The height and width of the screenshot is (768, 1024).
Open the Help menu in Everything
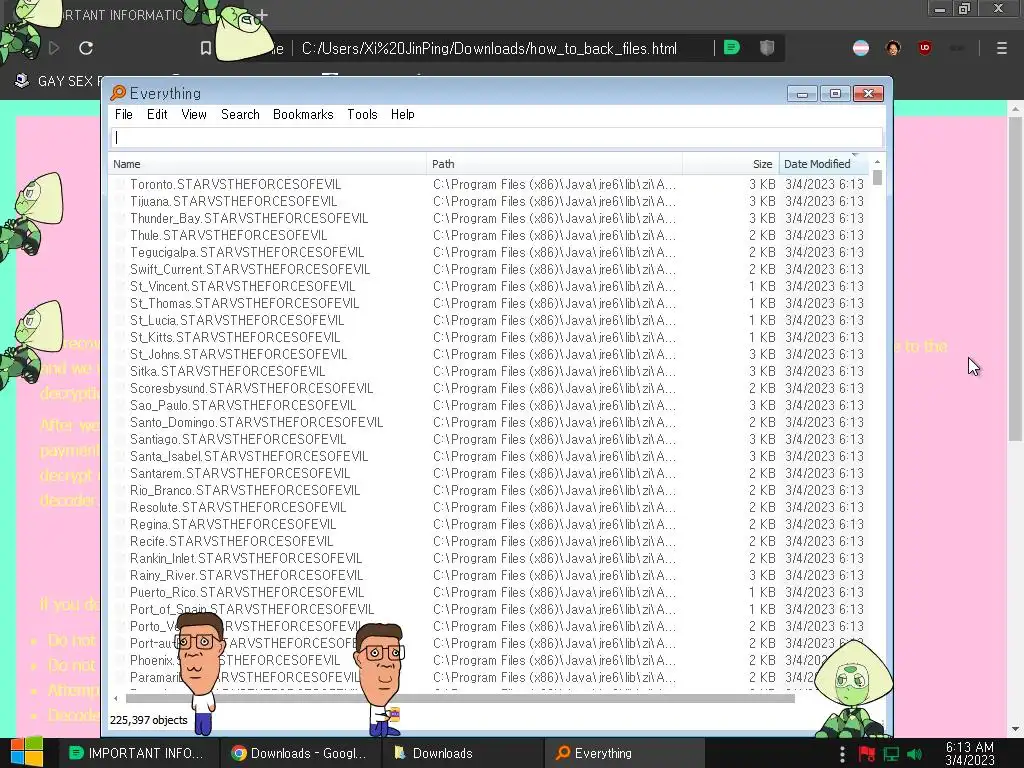402,114
